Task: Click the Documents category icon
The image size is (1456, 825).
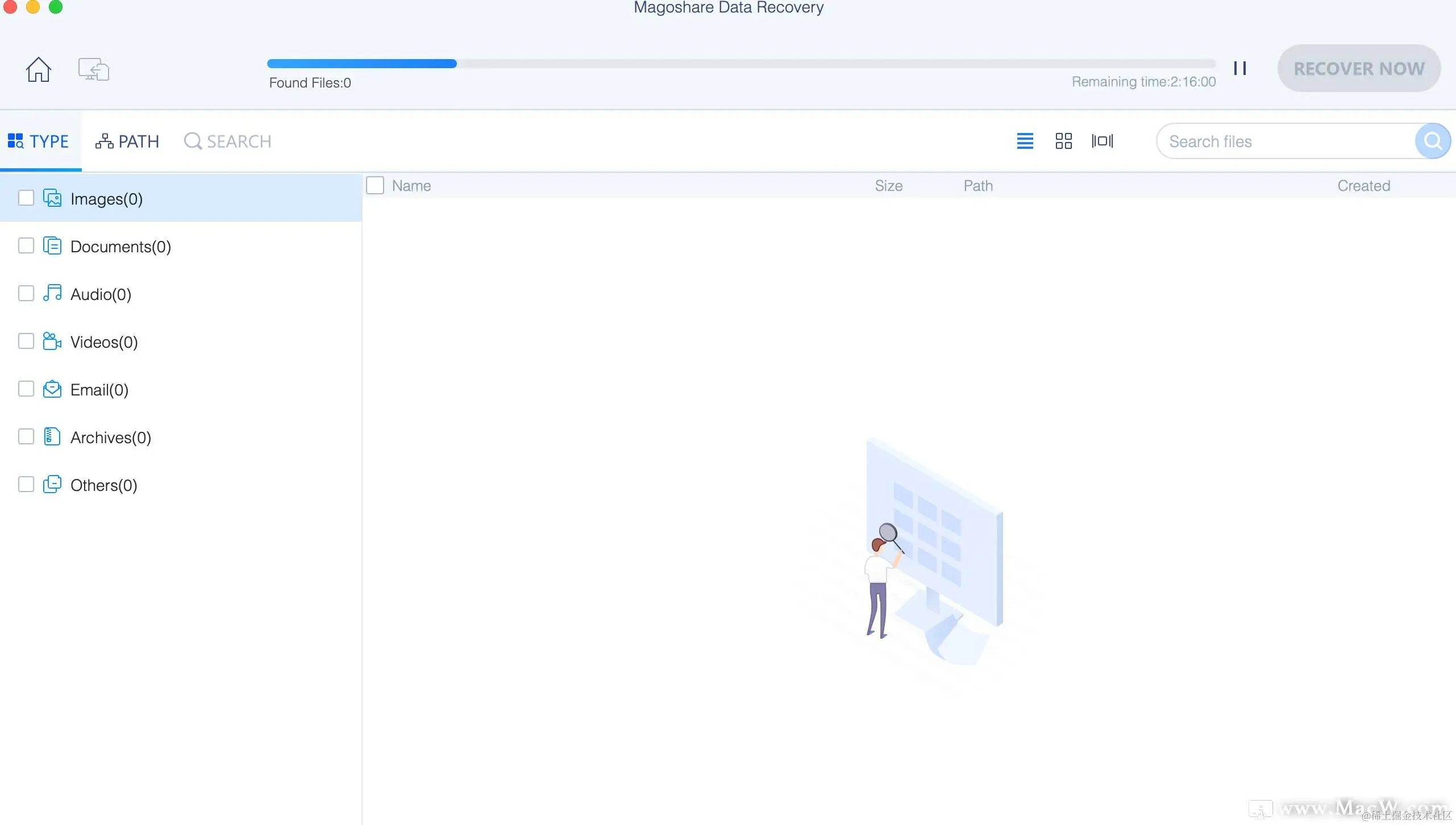Action: [x=52, y=245]
